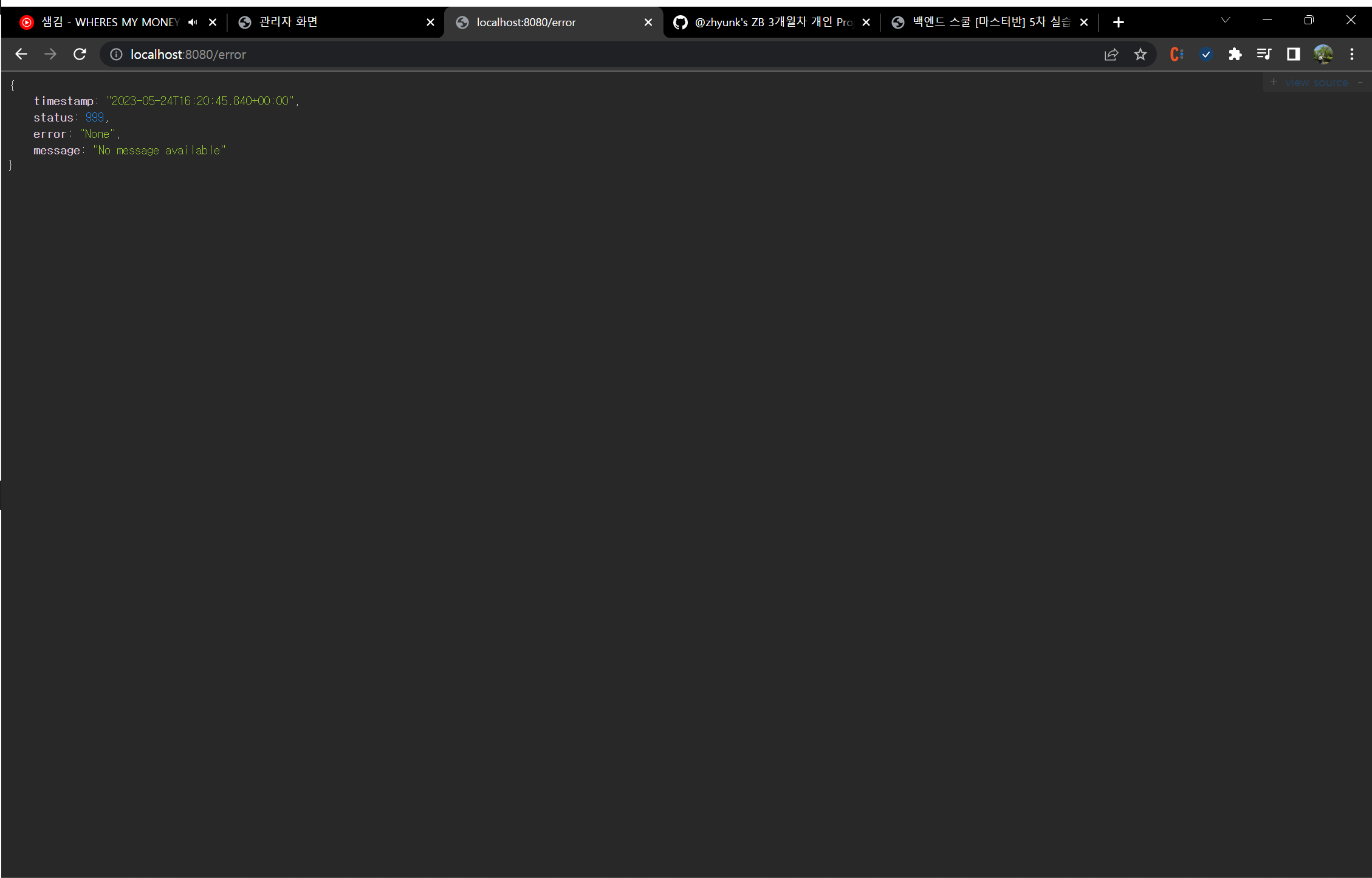Click the orange C extension icon
Image resolution: width=1372 pixels, height=878 pixels.
coord(1176,55)
